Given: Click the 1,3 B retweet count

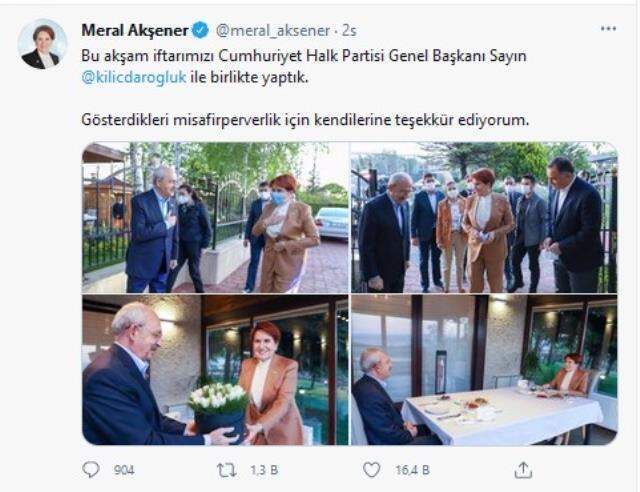Looking at the screenshot, I should click(264, 470).
